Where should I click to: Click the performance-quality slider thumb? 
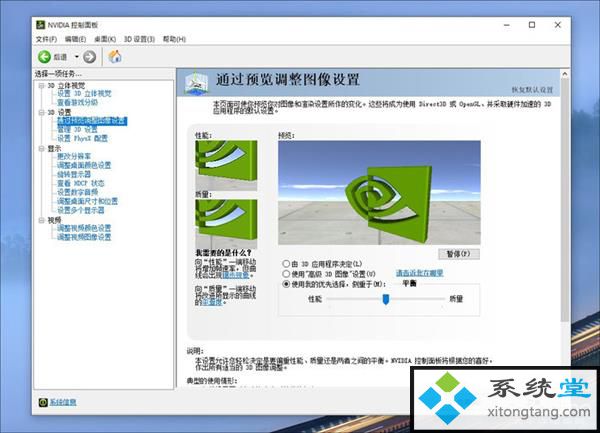[x=386, y=299]
